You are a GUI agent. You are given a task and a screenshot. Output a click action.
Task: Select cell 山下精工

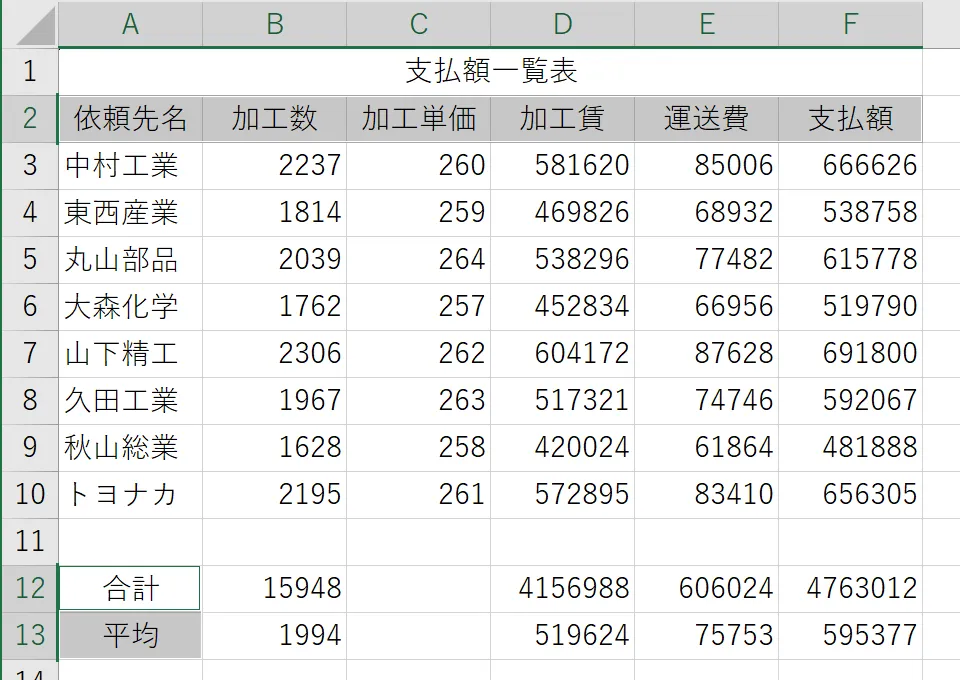coord(130,354)
